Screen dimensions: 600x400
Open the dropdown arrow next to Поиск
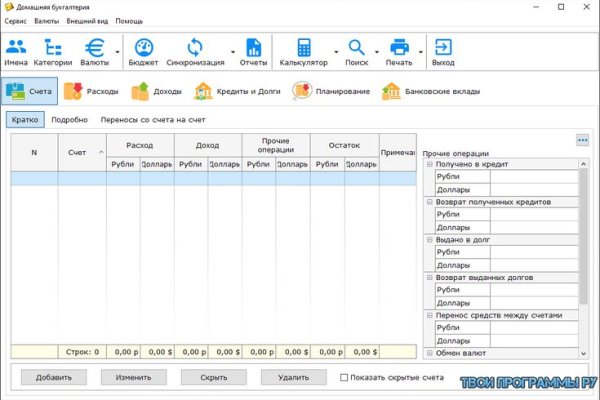point(376,50)
